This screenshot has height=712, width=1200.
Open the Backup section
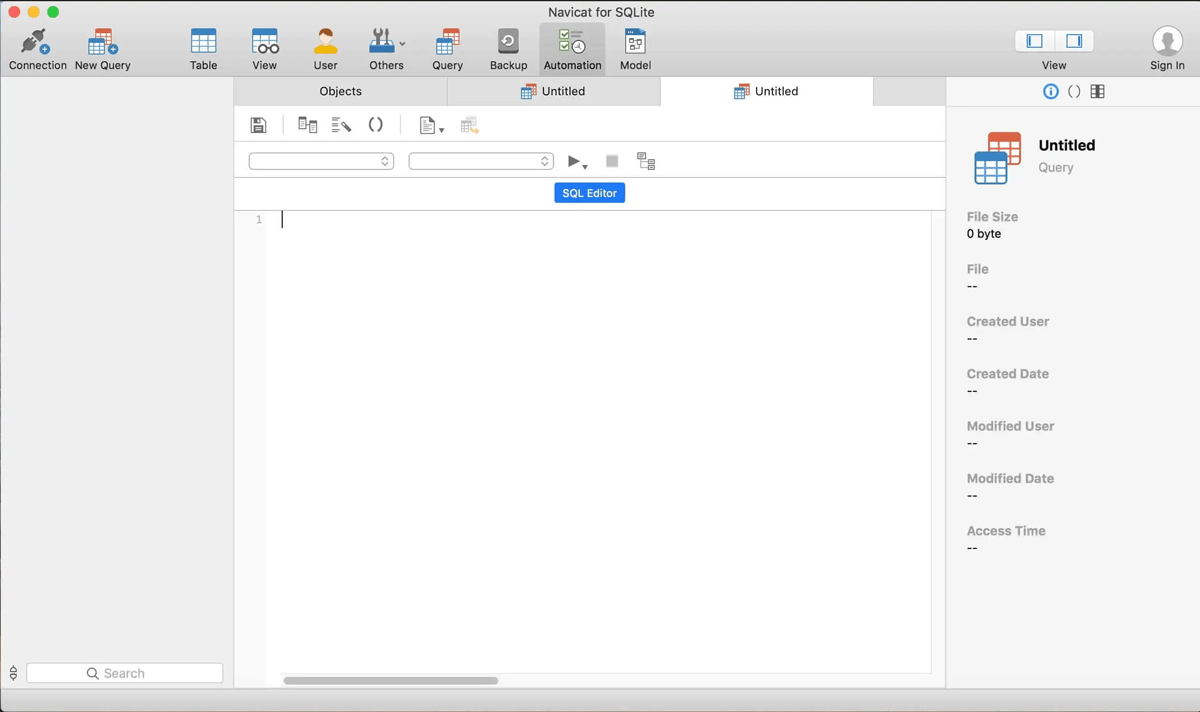(x=508, y=49)
